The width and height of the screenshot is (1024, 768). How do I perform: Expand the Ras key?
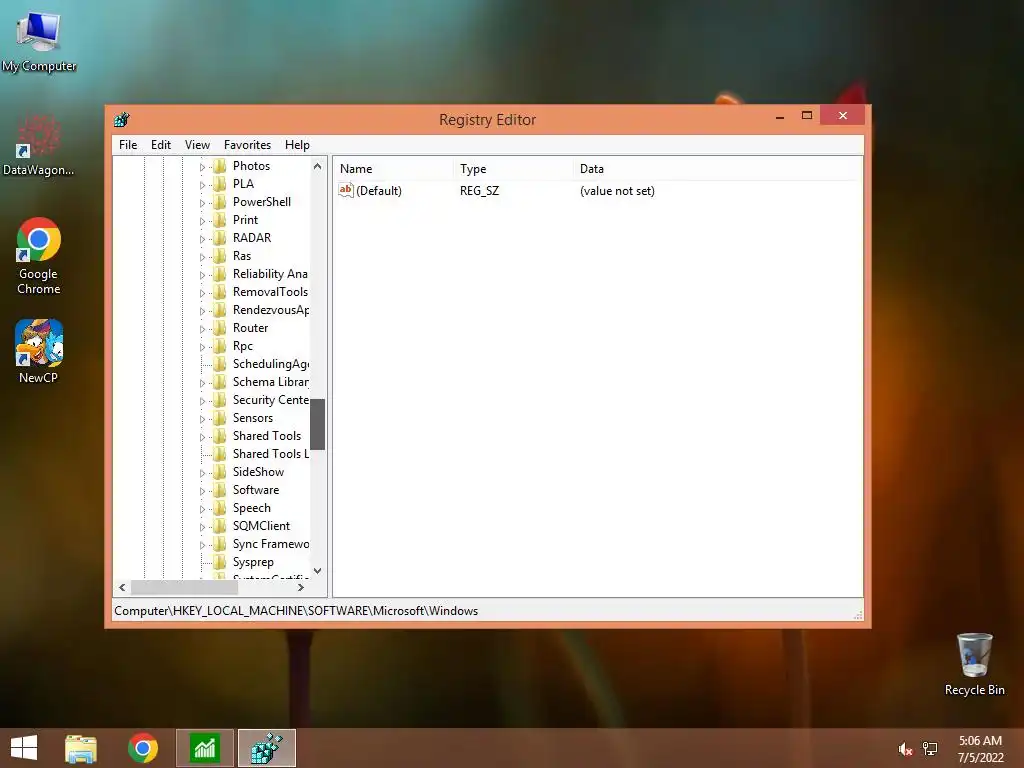pos(202,257)
